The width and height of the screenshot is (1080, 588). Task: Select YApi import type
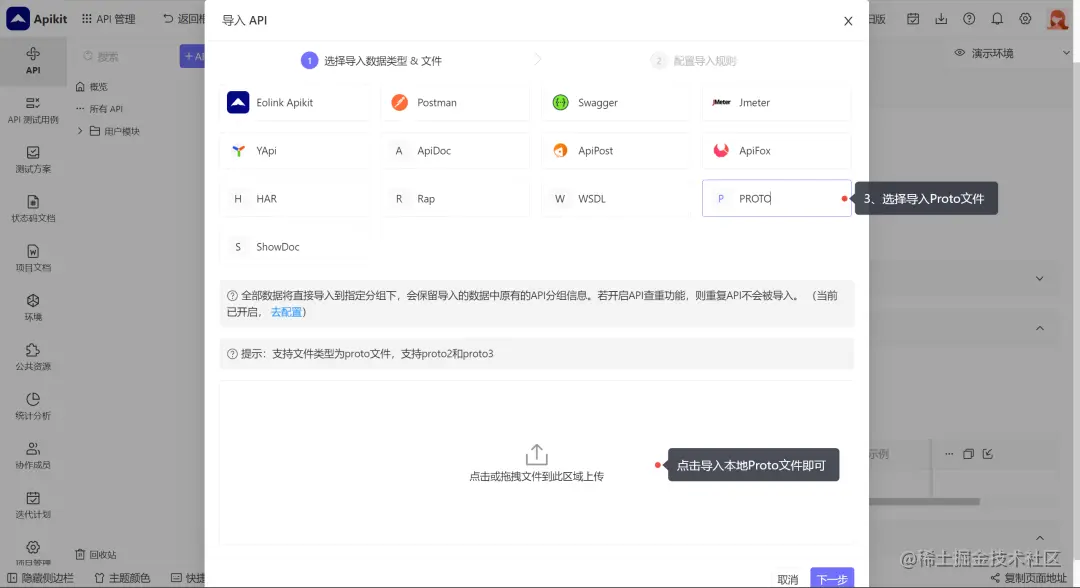[295, 151]
